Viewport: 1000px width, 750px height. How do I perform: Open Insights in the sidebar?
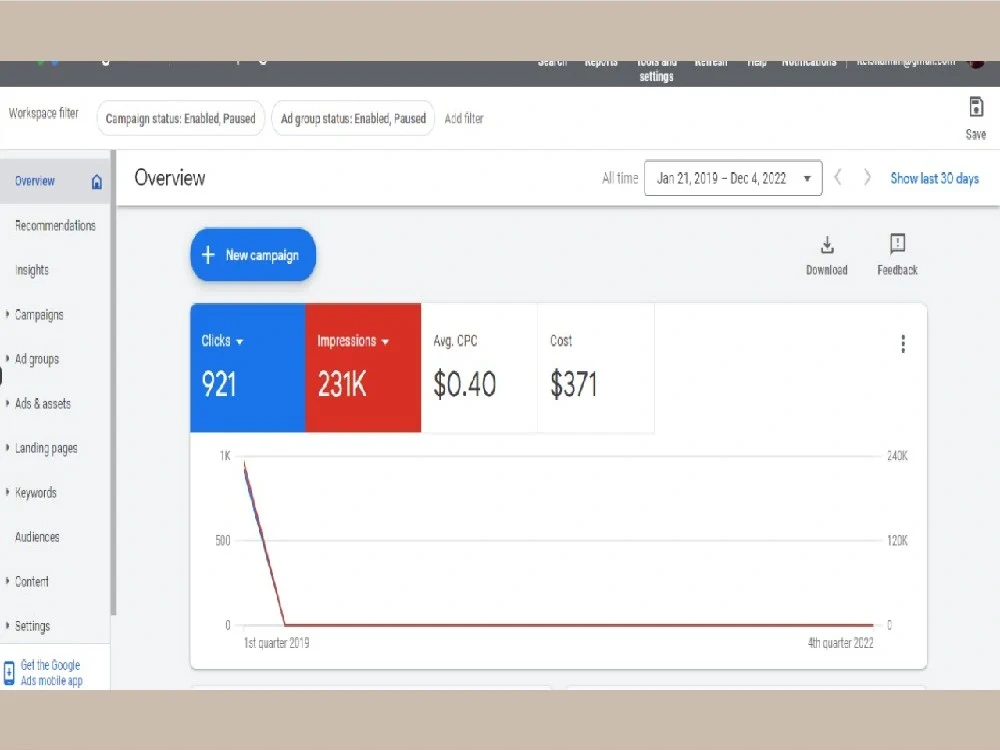pyautogui.click(x=32, y=270)
